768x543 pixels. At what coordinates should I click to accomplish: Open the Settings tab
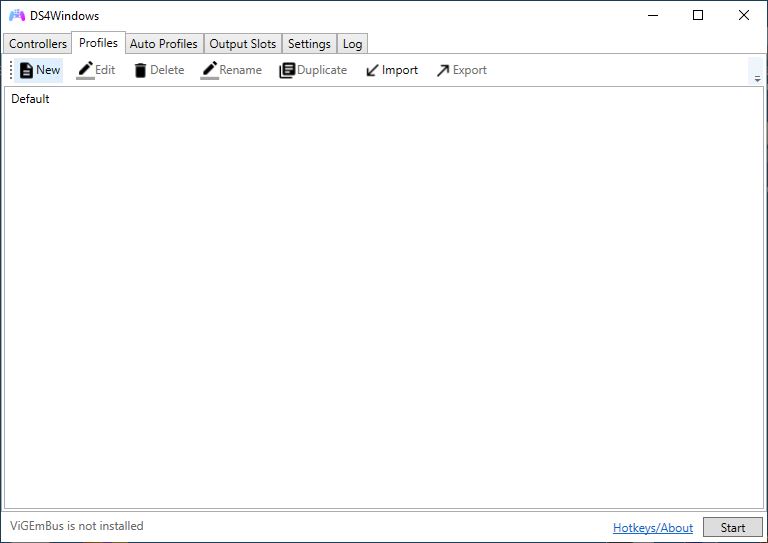coord(309,44)
